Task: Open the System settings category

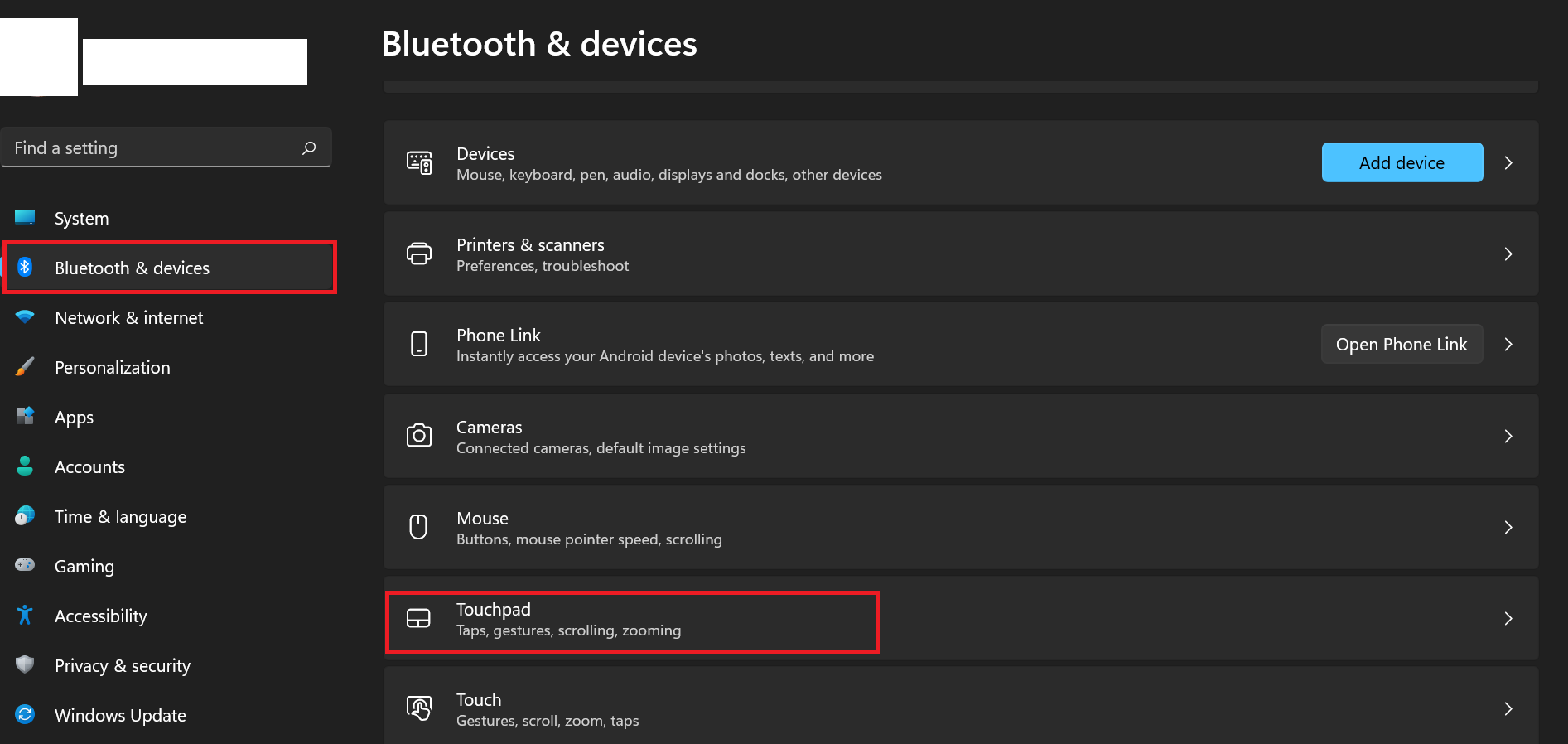Action: tap(81, 219)
